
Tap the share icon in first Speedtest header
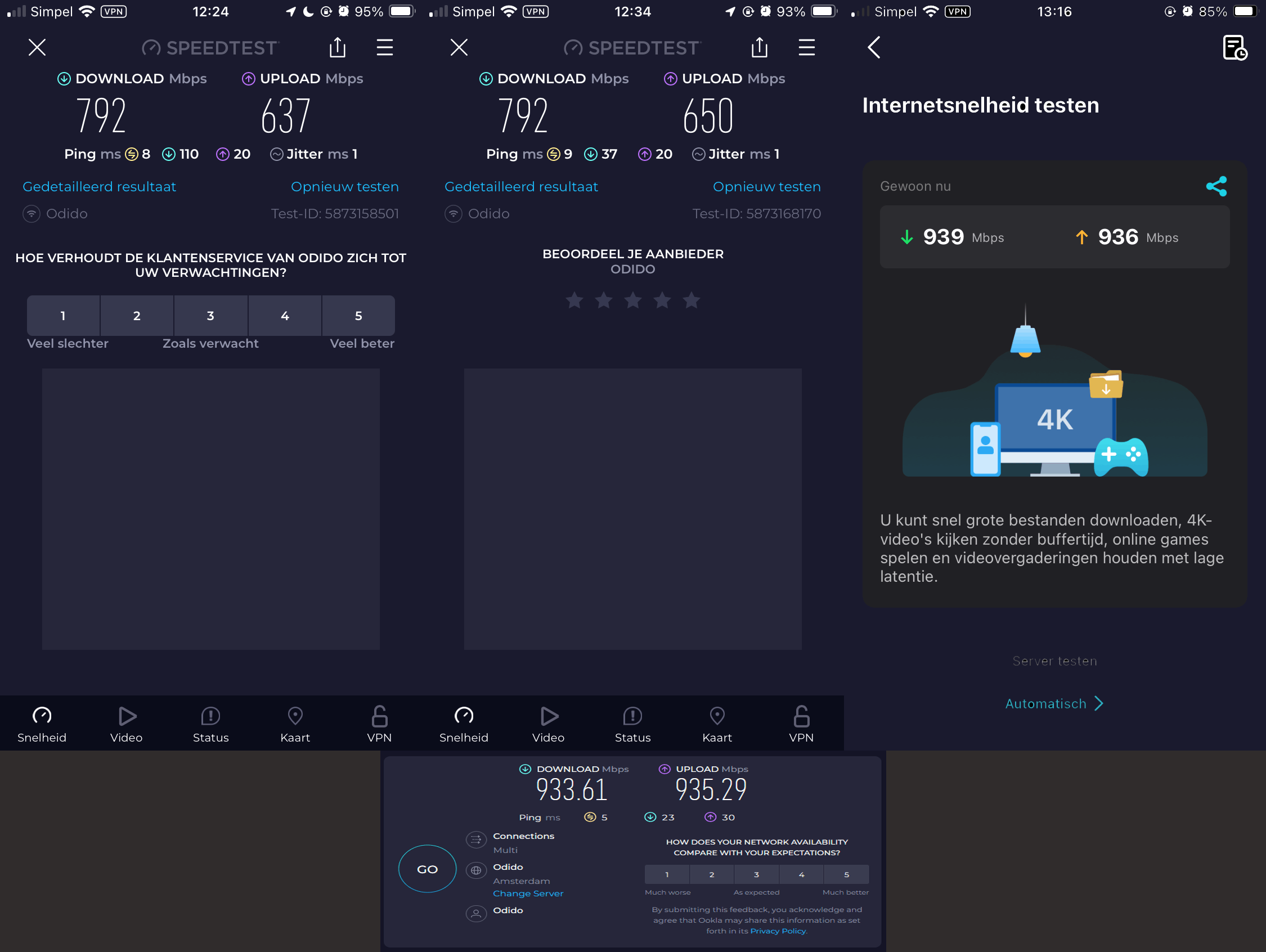[x=338, y=47]
